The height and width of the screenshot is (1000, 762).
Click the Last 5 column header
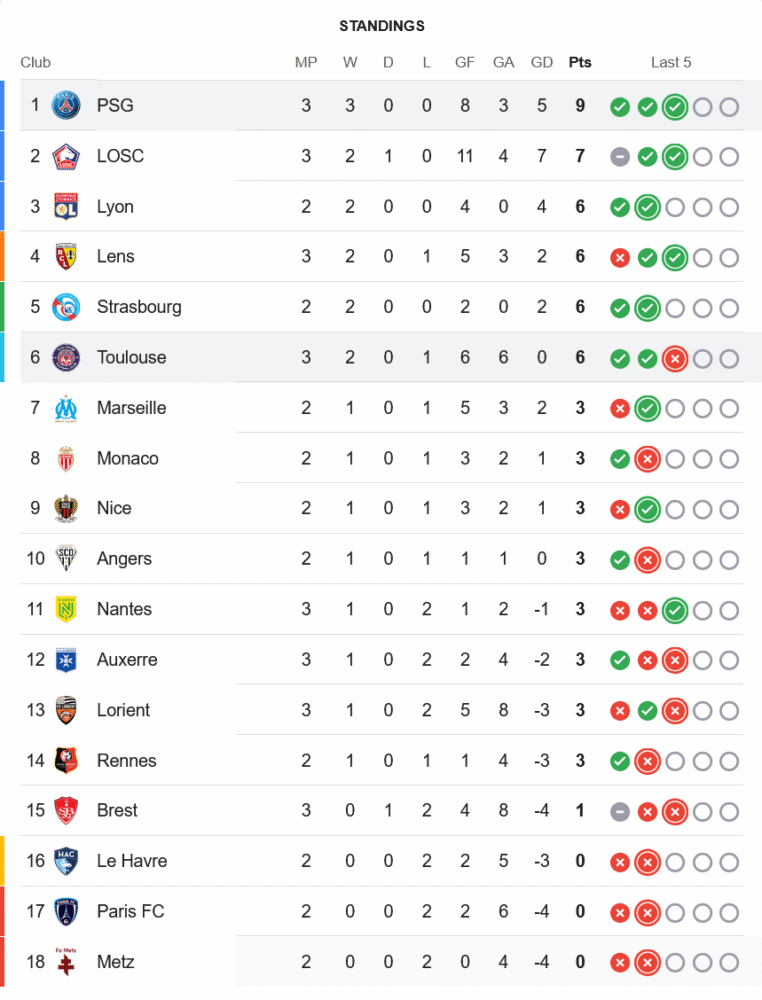click(x=671, y=62)
